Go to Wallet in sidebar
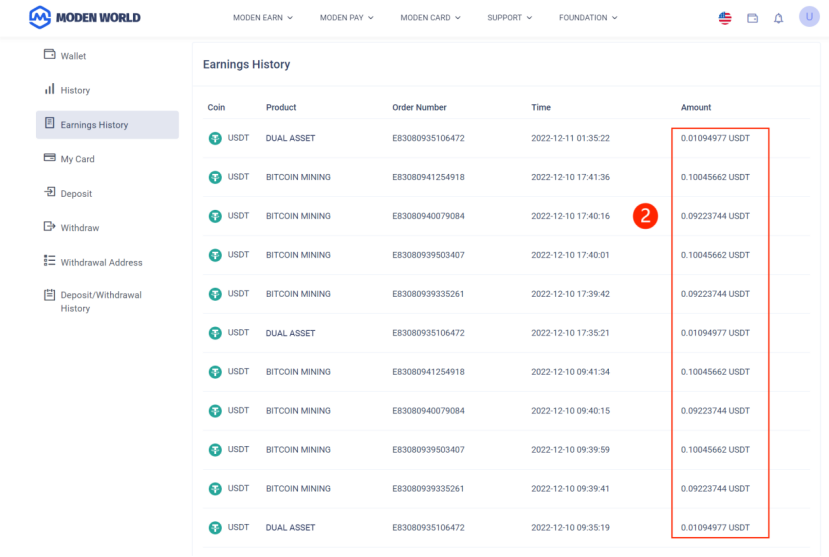Image resolution: width=829 pixels, height=557 pixels. (x=107, y=56)
